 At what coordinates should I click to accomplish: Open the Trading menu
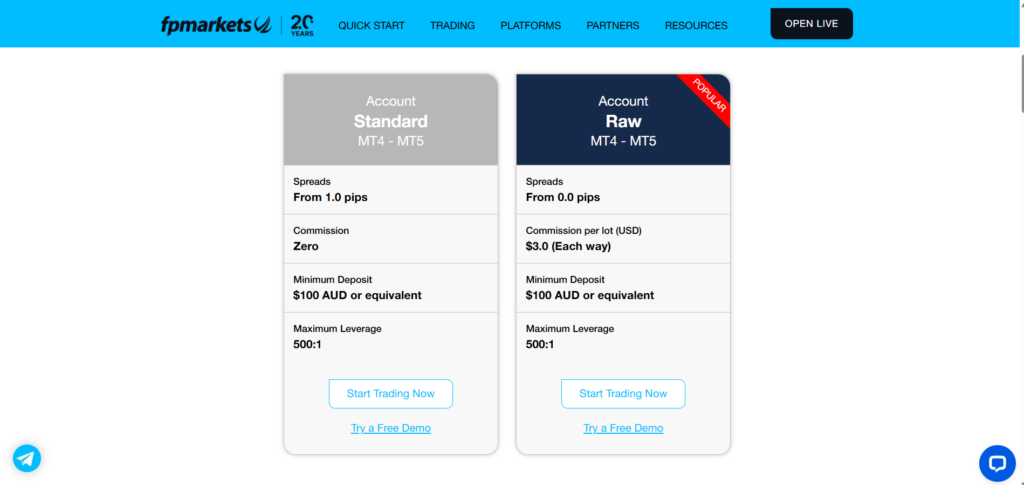452,25
